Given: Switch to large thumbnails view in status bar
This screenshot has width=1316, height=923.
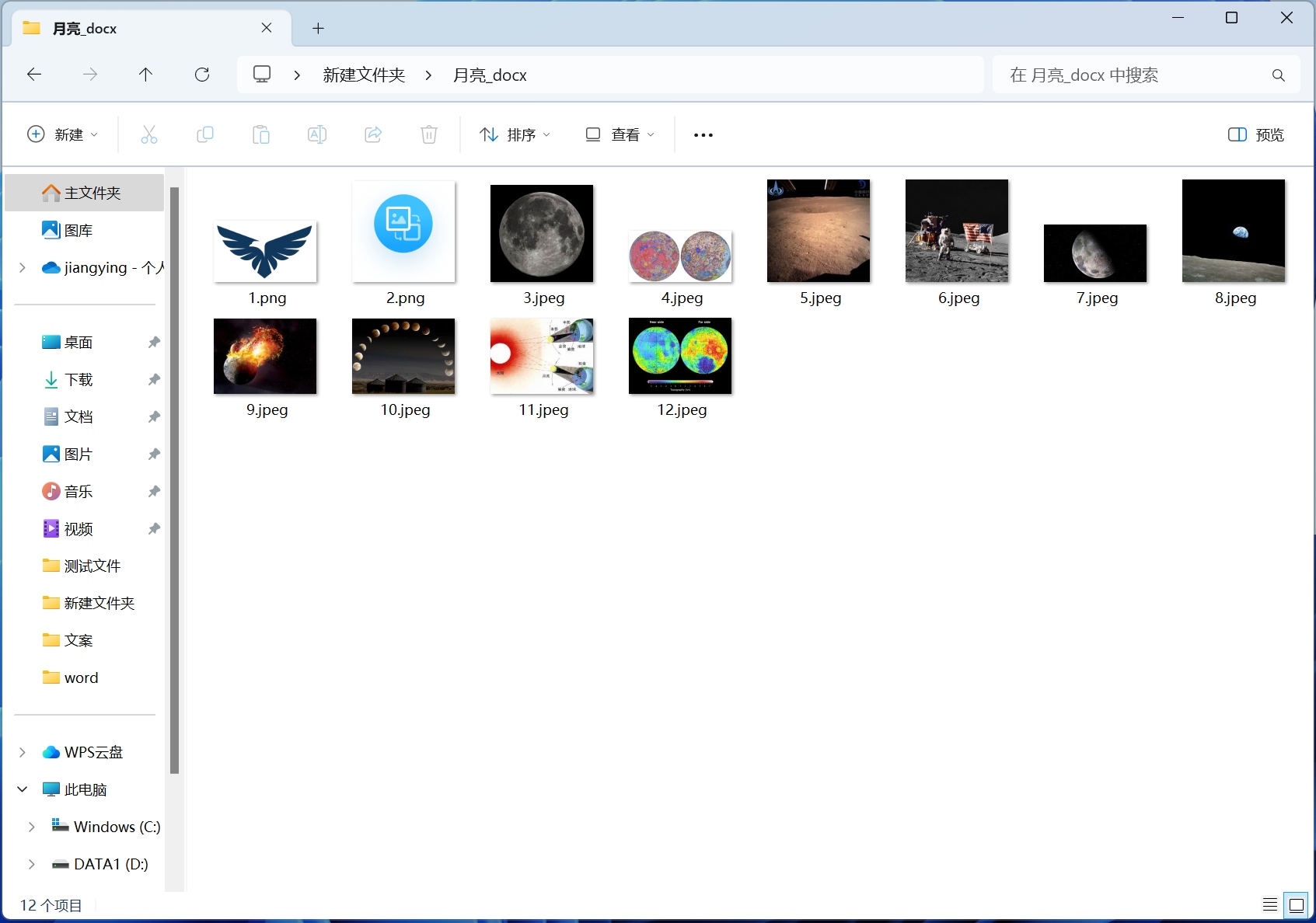Looking at the screenshot, I should coord(1294,904).
